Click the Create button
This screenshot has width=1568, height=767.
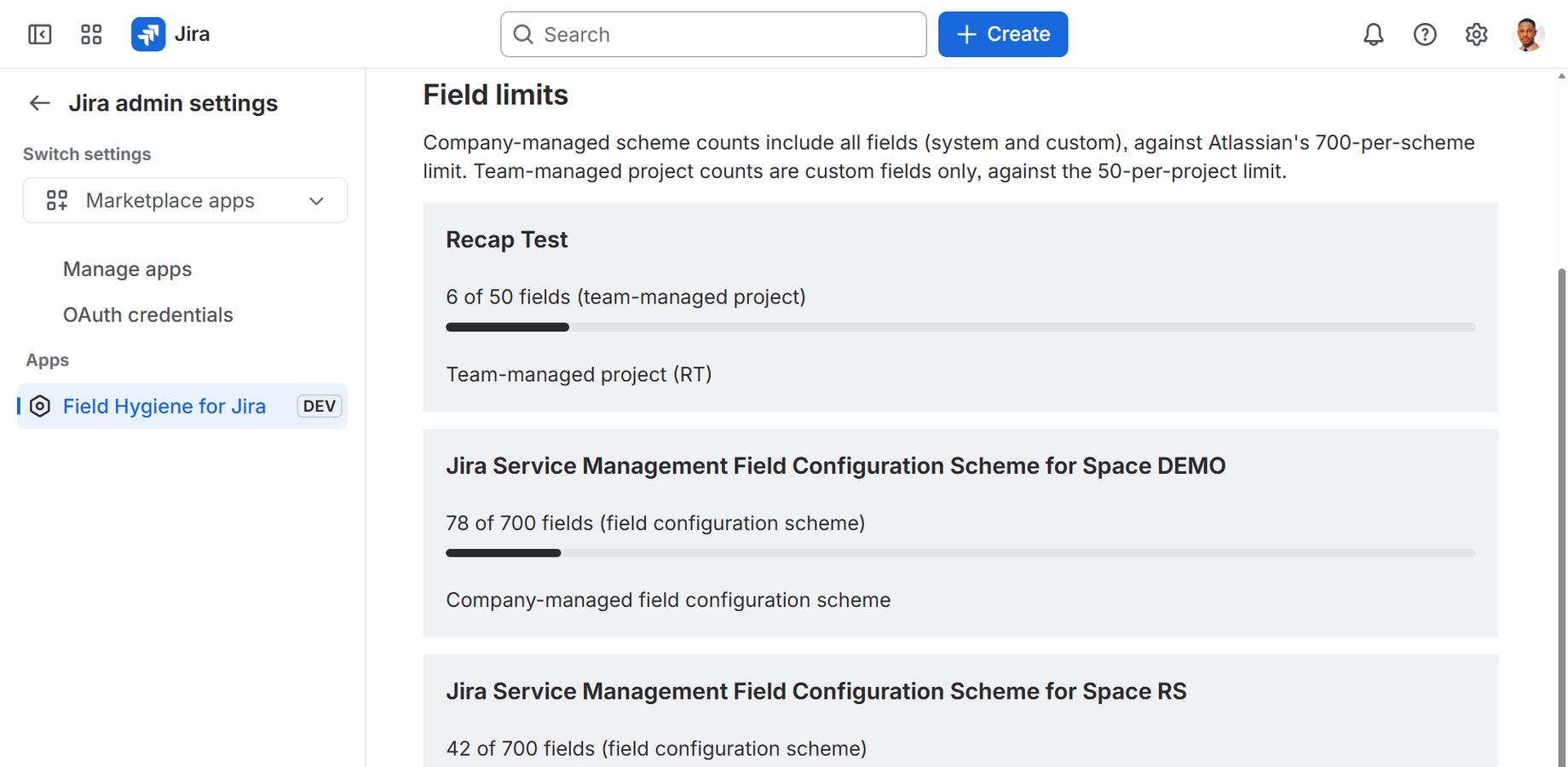click(1003, 34)
